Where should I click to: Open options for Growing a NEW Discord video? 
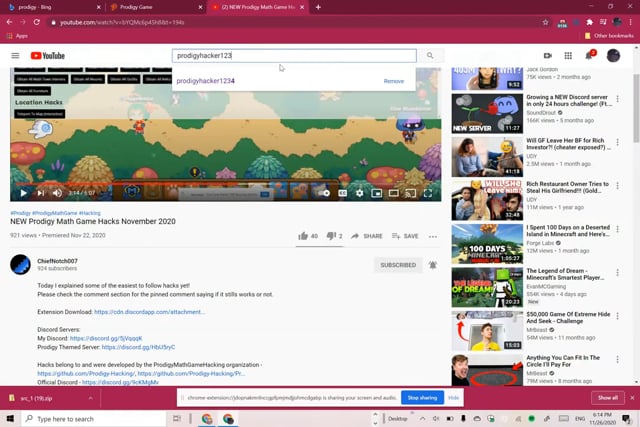pyautogui.click(x=617, y=99)
